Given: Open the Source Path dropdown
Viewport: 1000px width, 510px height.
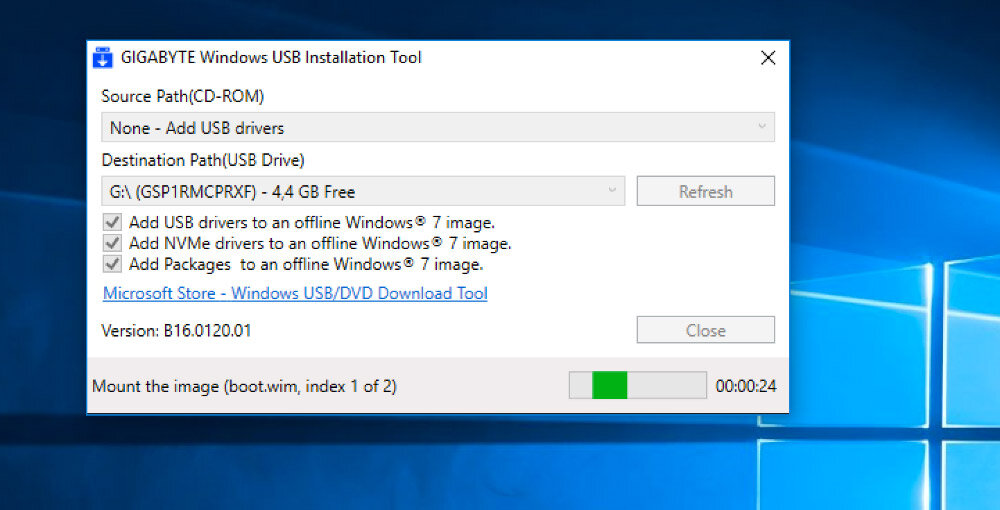Looking at the screenshot, I should click(438, 128).
